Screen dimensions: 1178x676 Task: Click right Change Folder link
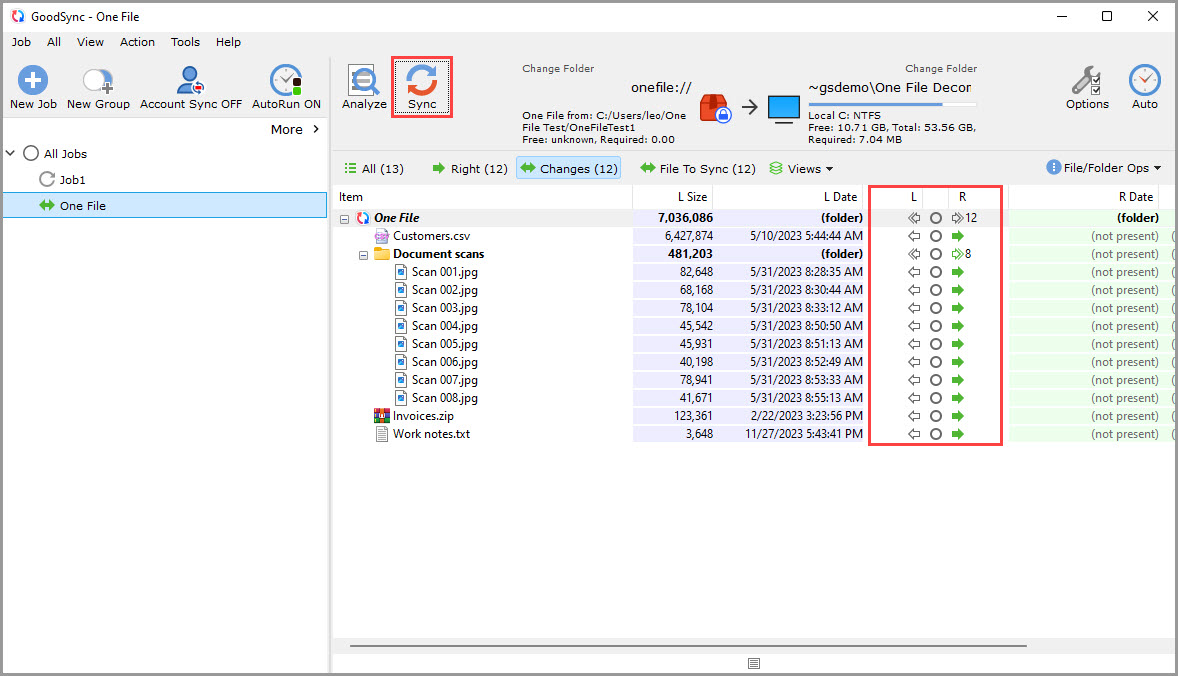pos(941,68)
